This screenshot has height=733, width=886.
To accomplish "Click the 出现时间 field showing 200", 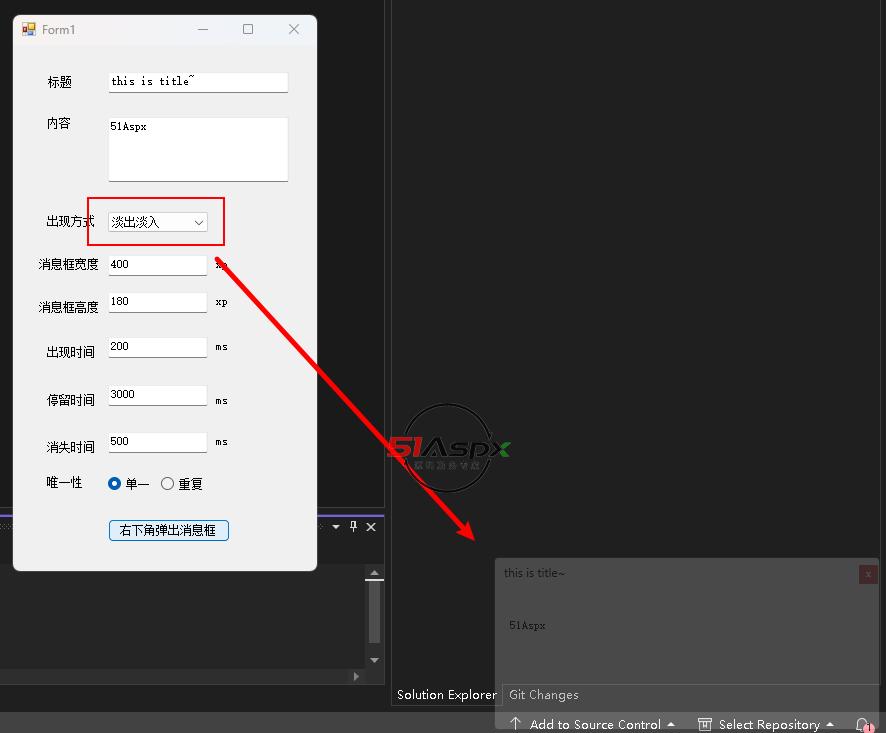I will 158,347.
